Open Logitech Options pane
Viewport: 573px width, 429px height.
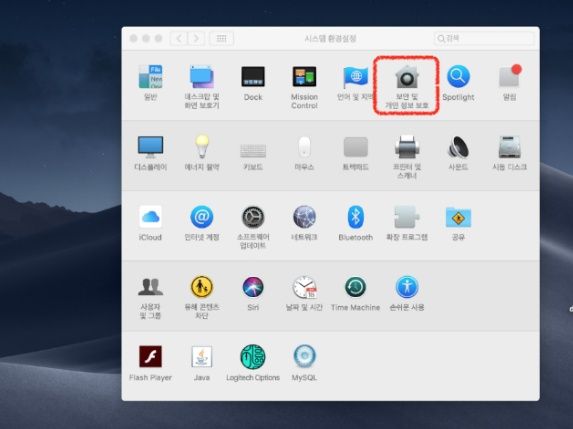253,357
